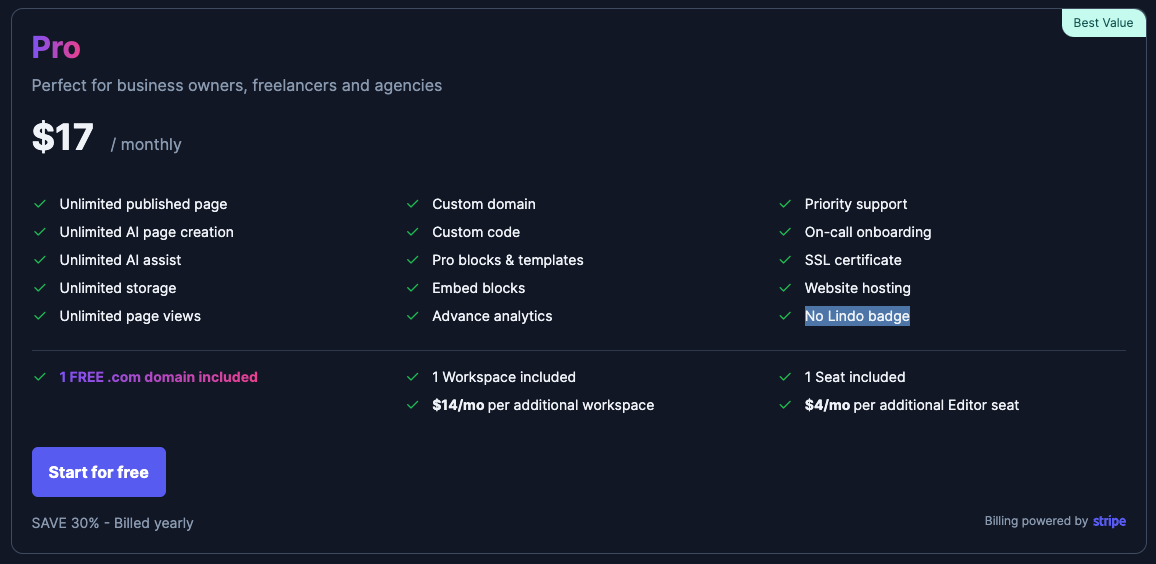Click the 1 FREE .com domain included text
This screenshot has height=564, width=1156.
coord(158,377)
